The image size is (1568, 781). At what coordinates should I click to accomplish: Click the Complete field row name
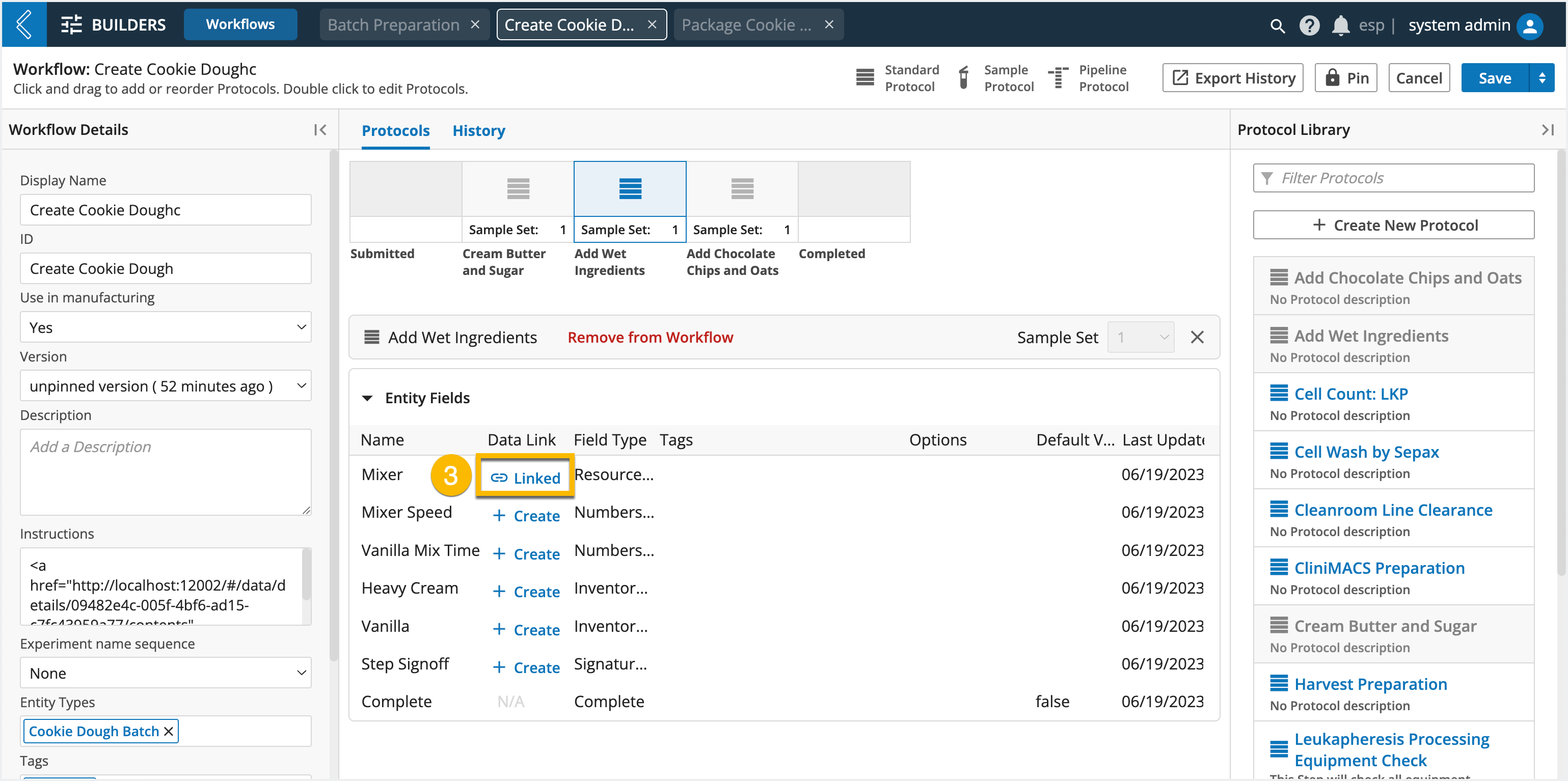click(396, 701)
